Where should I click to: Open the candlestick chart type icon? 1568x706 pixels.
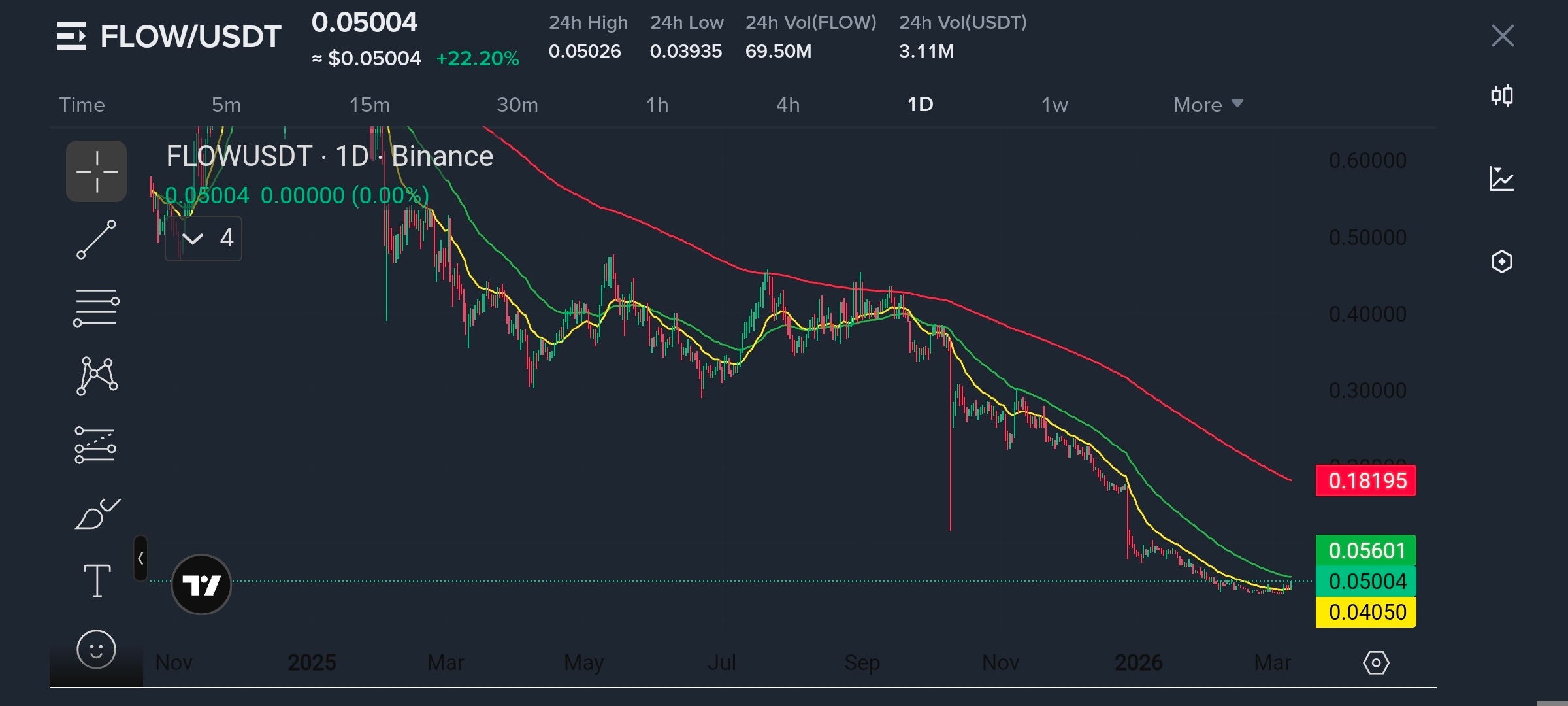(x=1501, y=96)
